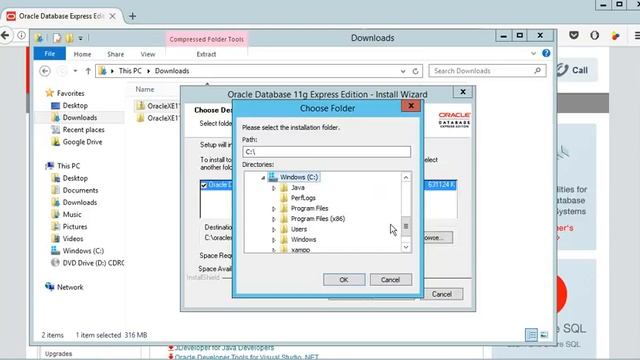Click the Pocket icon in browser toolbar
The width and height of the screenshot is (640, 360).
(574, 36)
